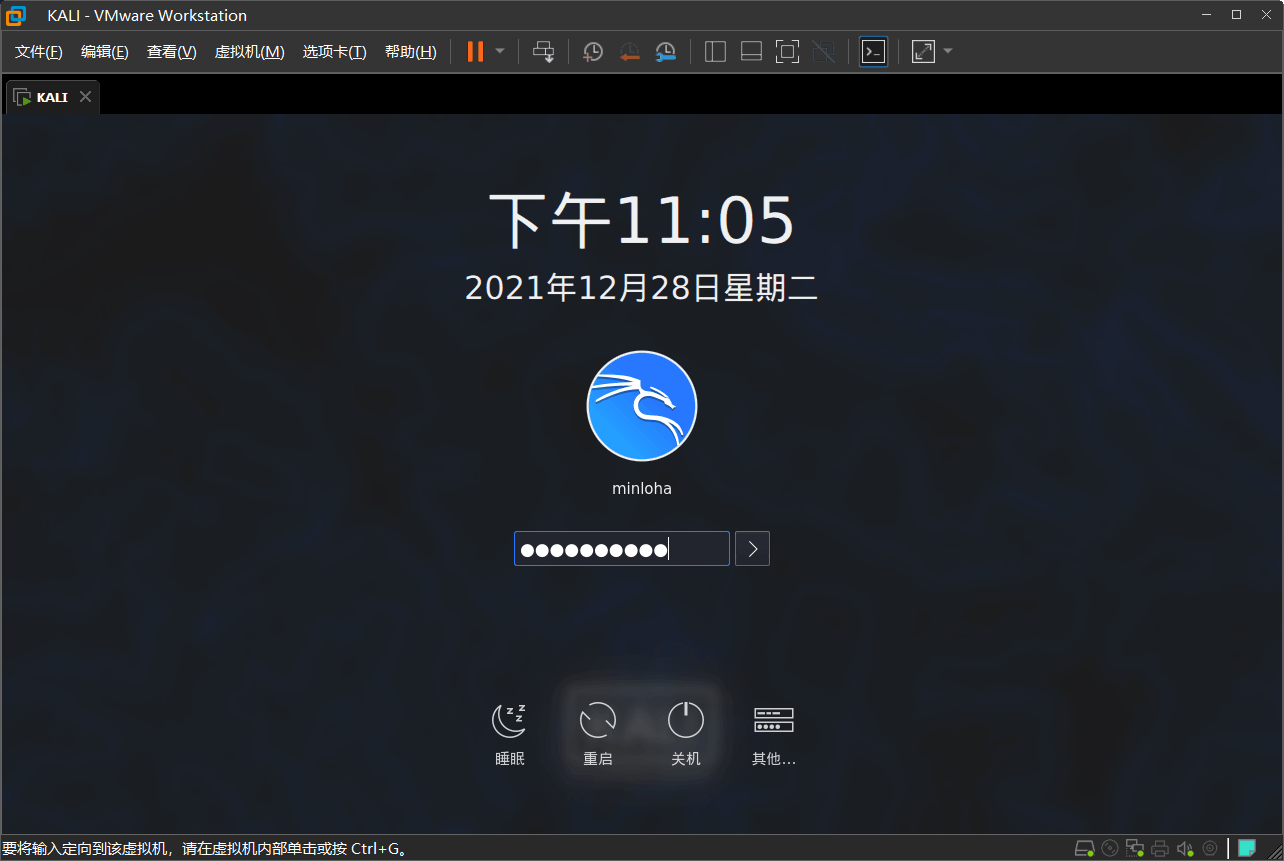Click the sound card status icon
Screen dimensions: 1284x861
point(1185,849)
